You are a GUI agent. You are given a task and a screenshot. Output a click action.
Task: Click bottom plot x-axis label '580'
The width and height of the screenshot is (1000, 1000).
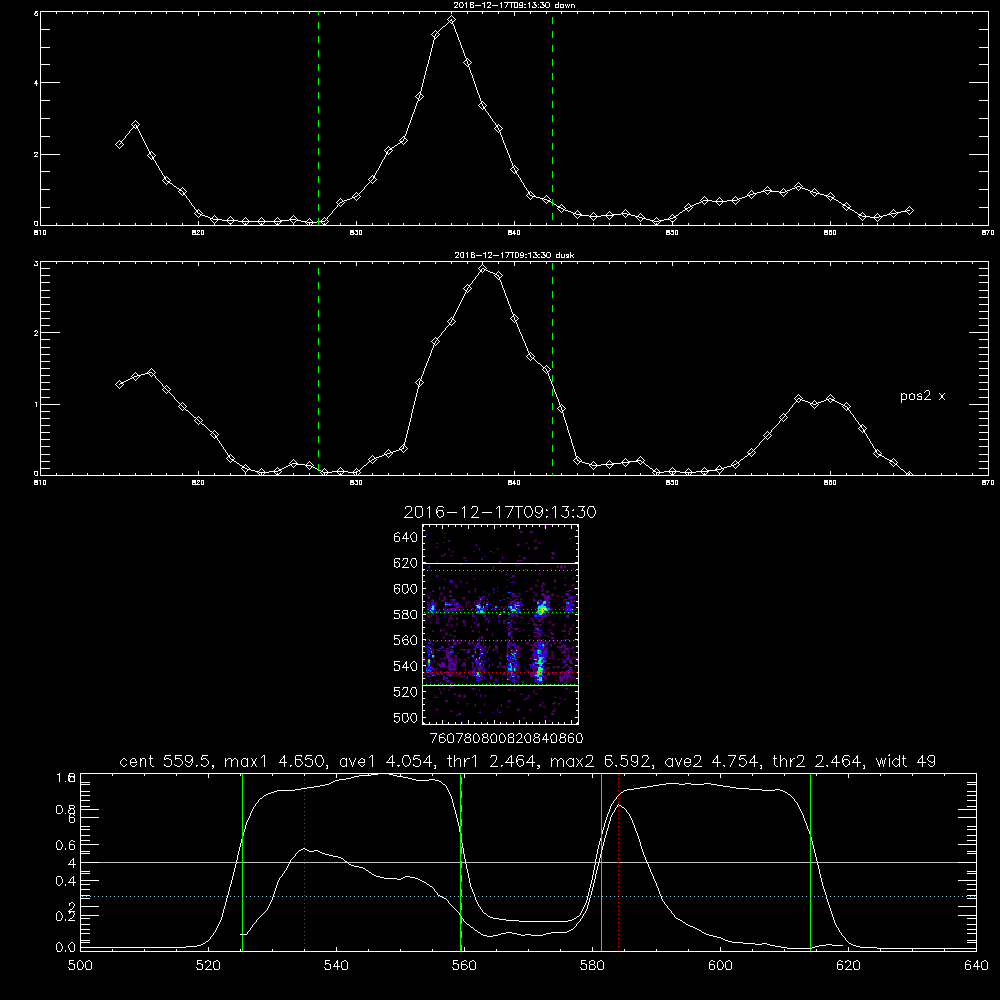coord(592,966)
